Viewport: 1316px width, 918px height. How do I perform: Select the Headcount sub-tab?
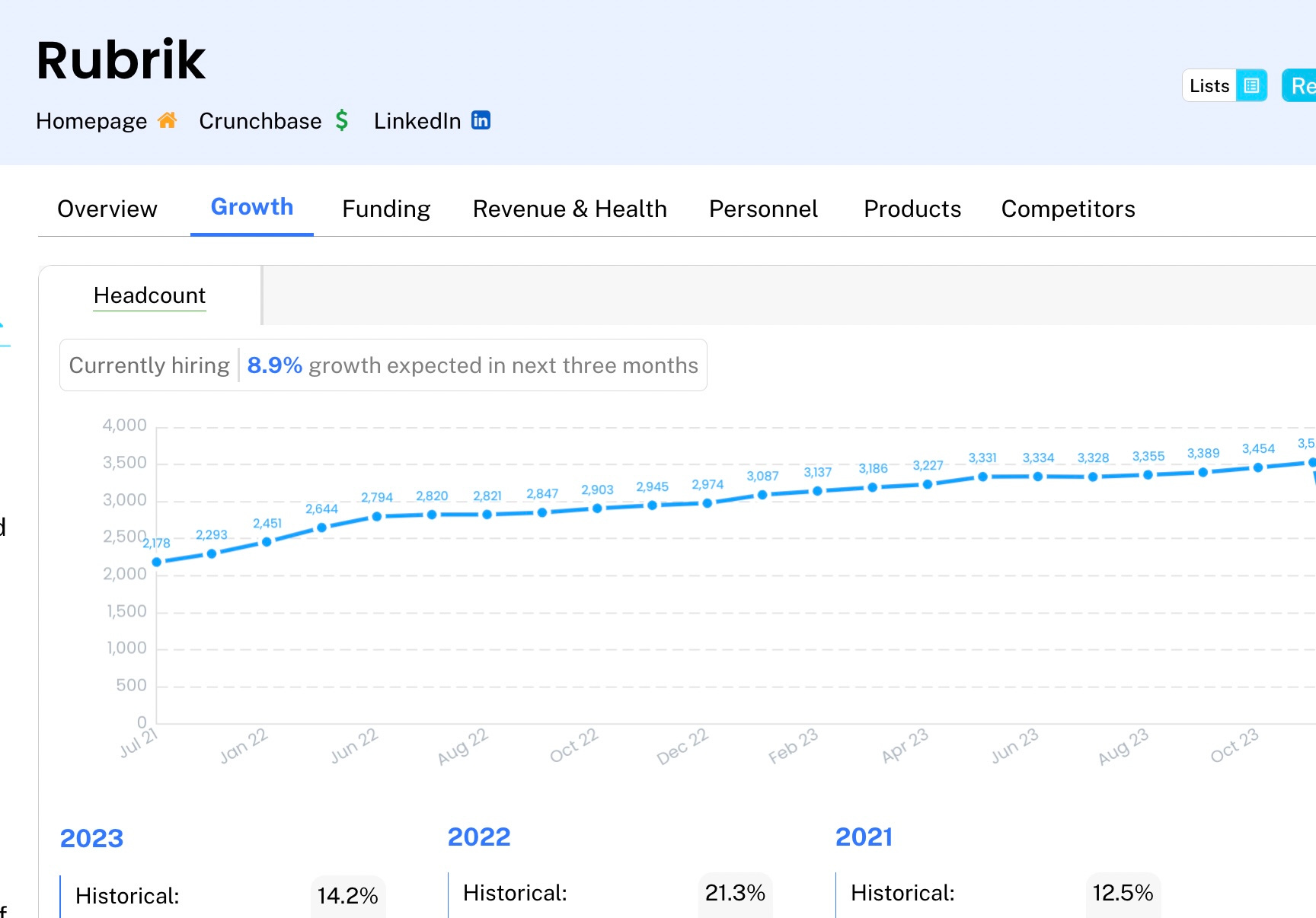pyautogui.click(x=149, y=295)
